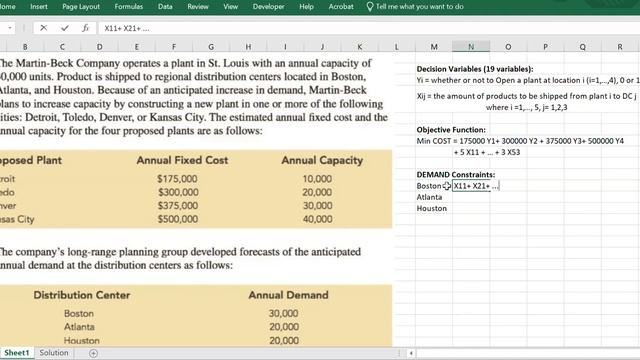Select column H header
Screen dimensions: 640x360
point(248,47)
